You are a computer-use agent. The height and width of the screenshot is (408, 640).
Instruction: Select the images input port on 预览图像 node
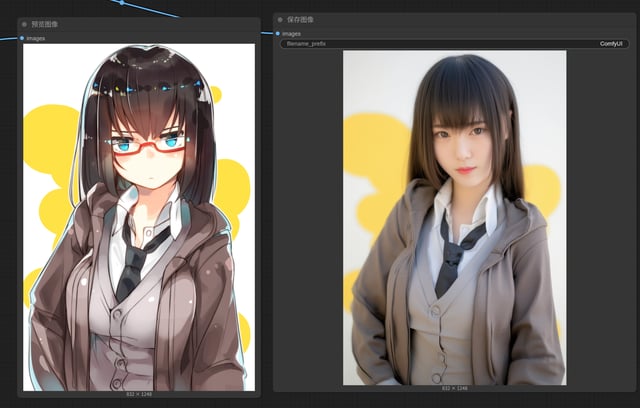(x=22, y=38)
